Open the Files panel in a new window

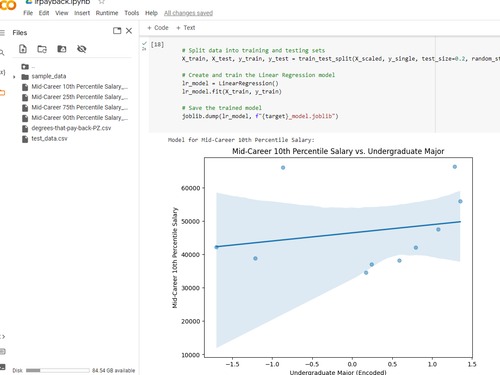[117, 31]
